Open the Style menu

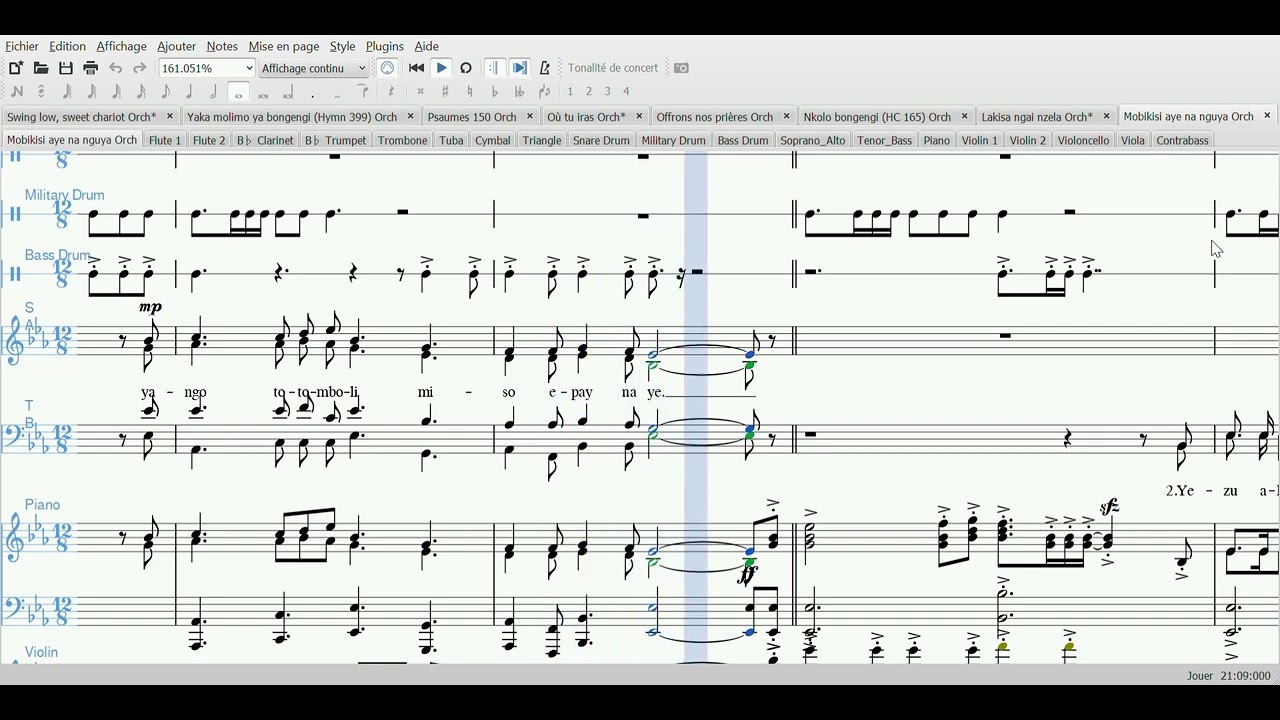pyautogui.click(x=342, y=46)
